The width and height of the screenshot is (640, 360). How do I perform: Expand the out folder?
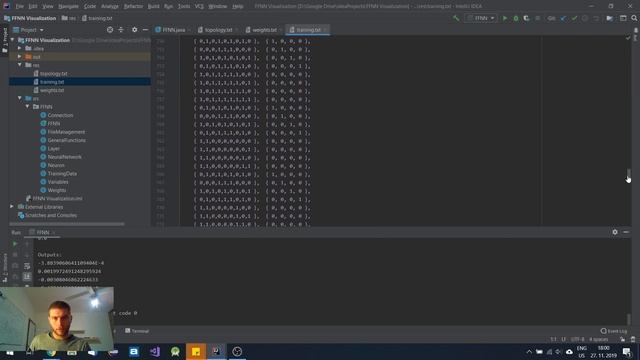[x=20, y=57]
